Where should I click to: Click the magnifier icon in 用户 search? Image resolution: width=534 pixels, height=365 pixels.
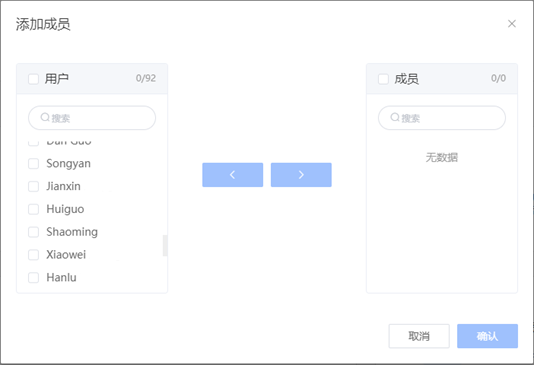pyautogui.click(x=45, y=117)
